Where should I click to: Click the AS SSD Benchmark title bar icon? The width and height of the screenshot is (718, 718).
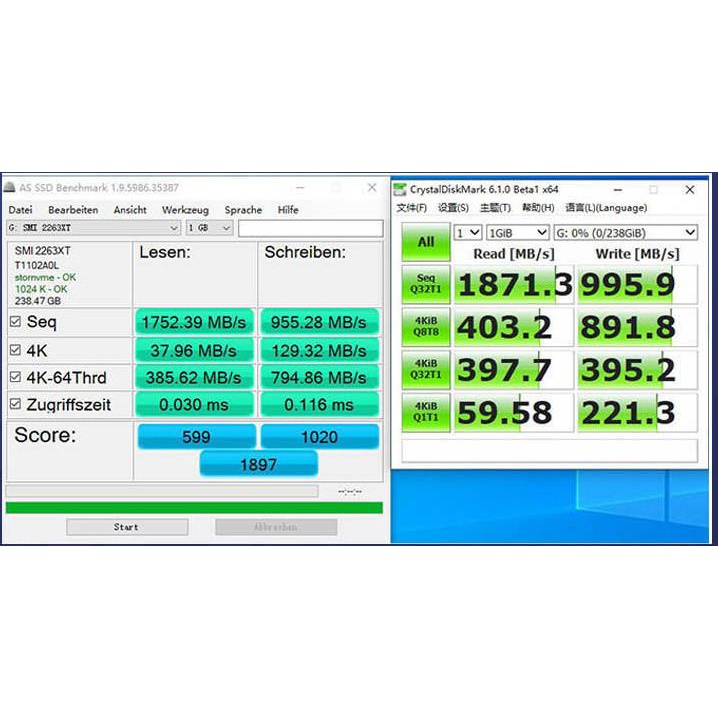(x=10, y=188)
